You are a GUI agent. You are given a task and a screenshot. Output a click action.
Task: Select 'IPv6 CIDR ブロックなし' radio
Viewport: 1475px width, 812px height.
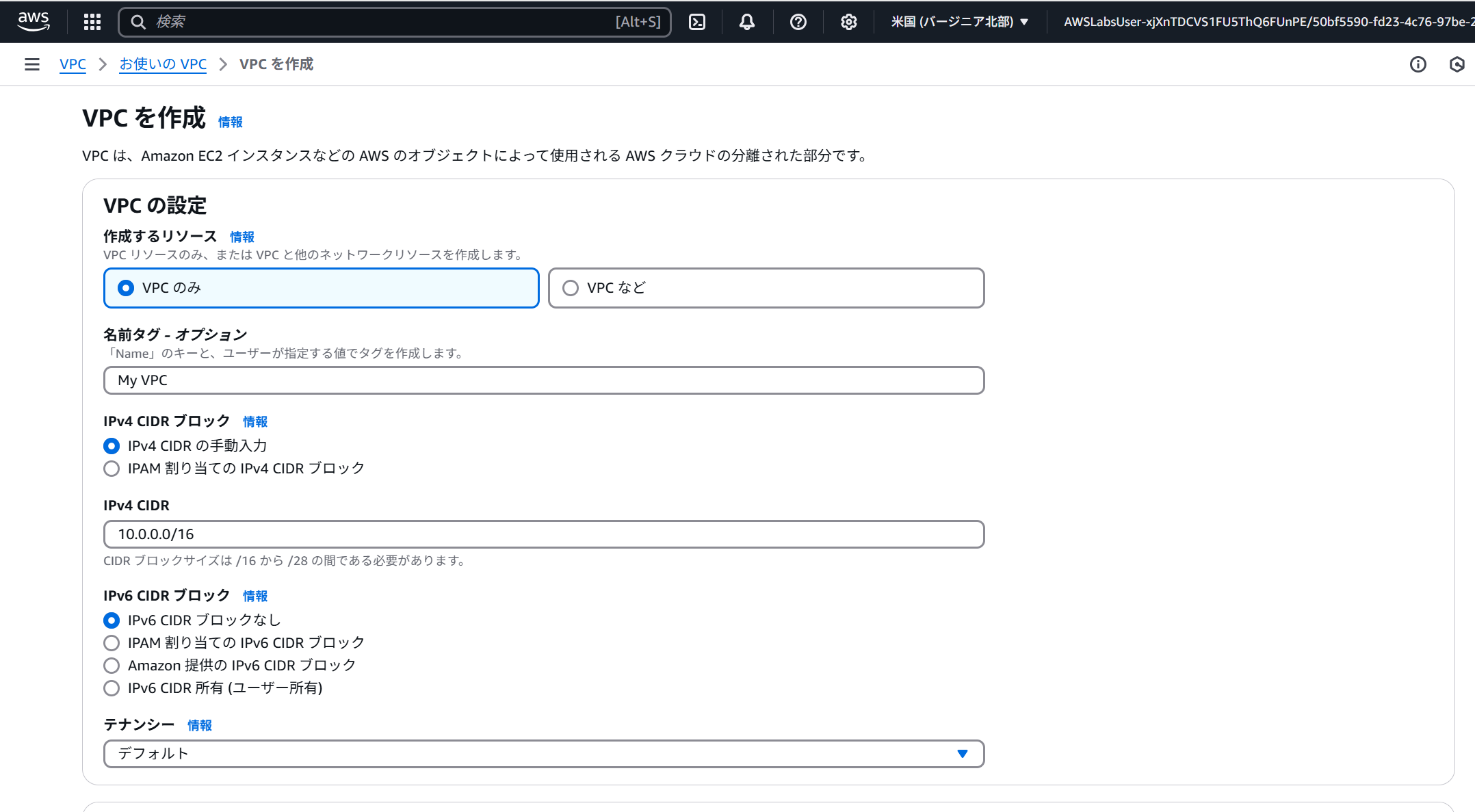point(112,620)
